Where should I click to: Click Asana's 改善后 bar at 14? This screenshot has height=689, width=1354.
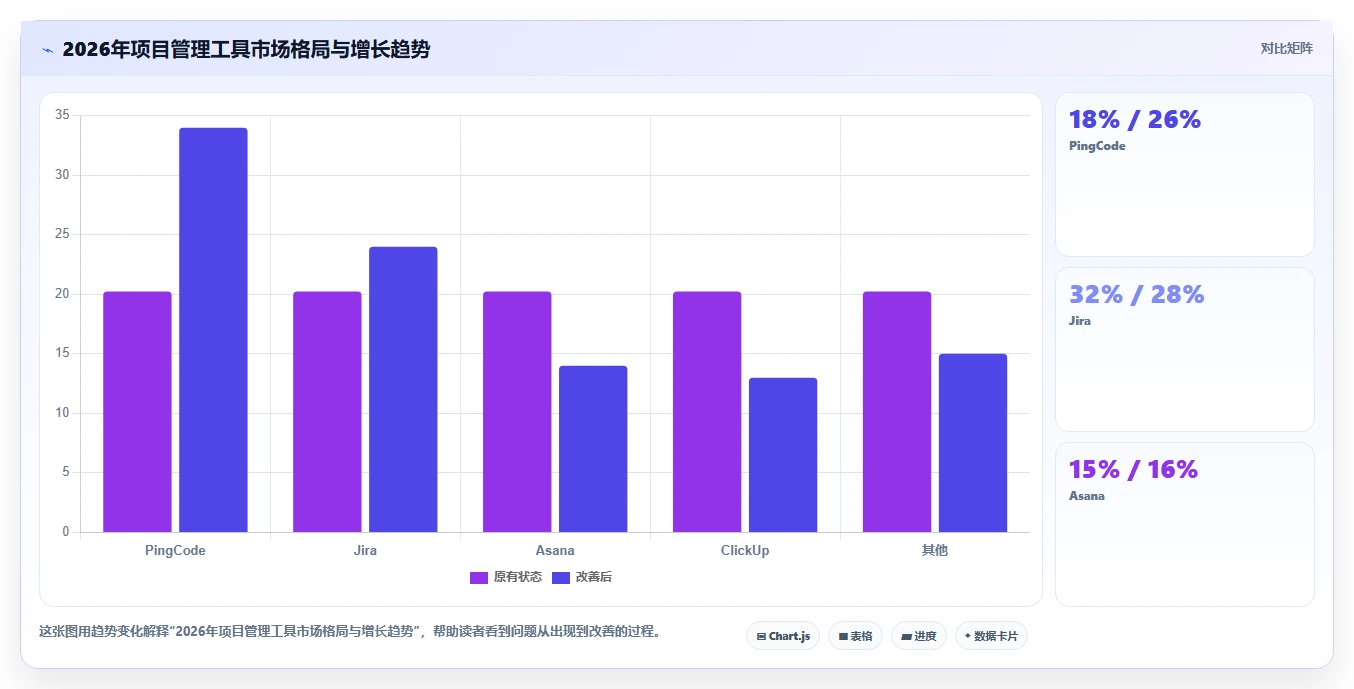coord(593,449)
